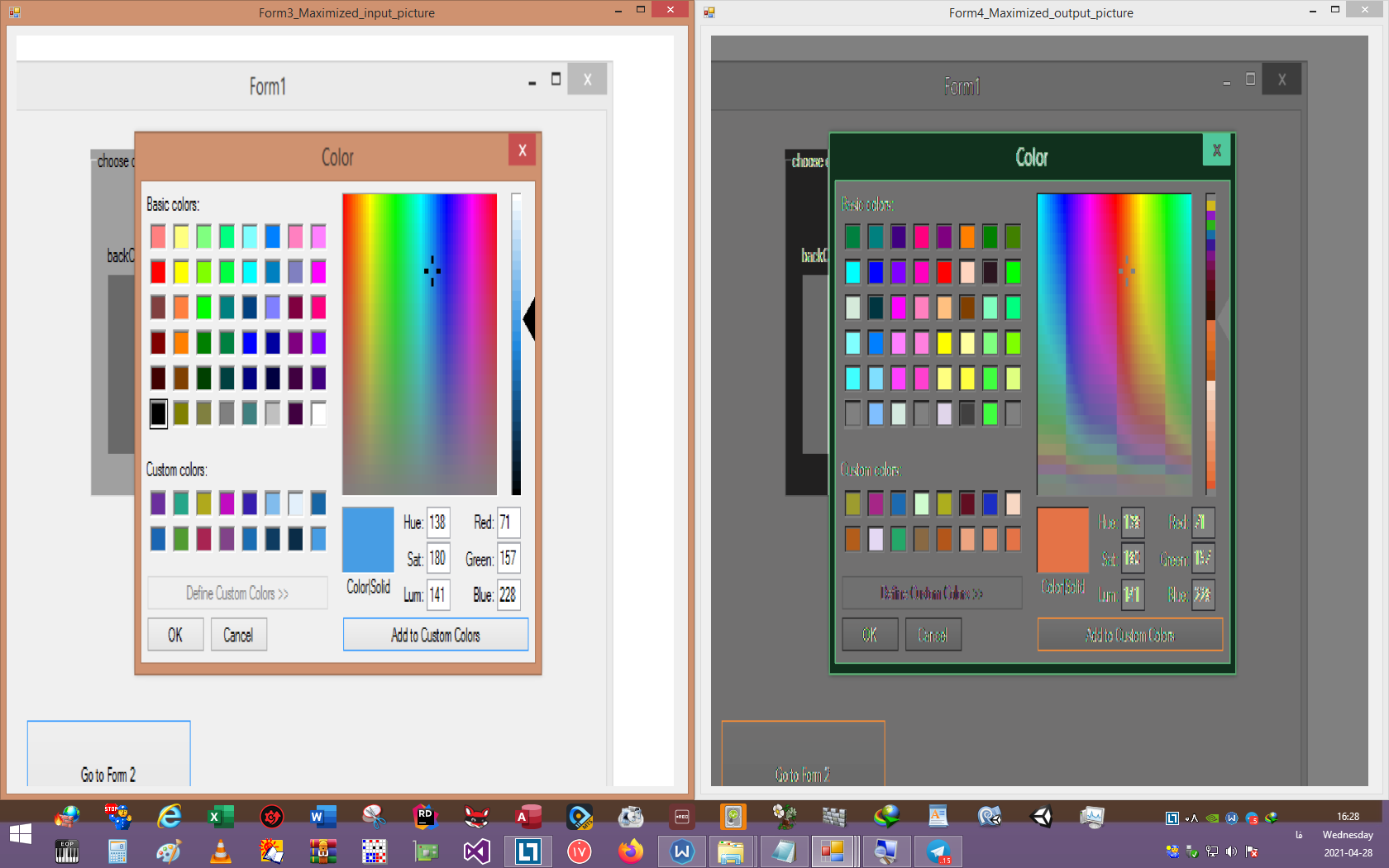This screenshot has width=1389, height=868.
Task: Select the black basic color swatch in input picture
Action: (x=158, y=413)
